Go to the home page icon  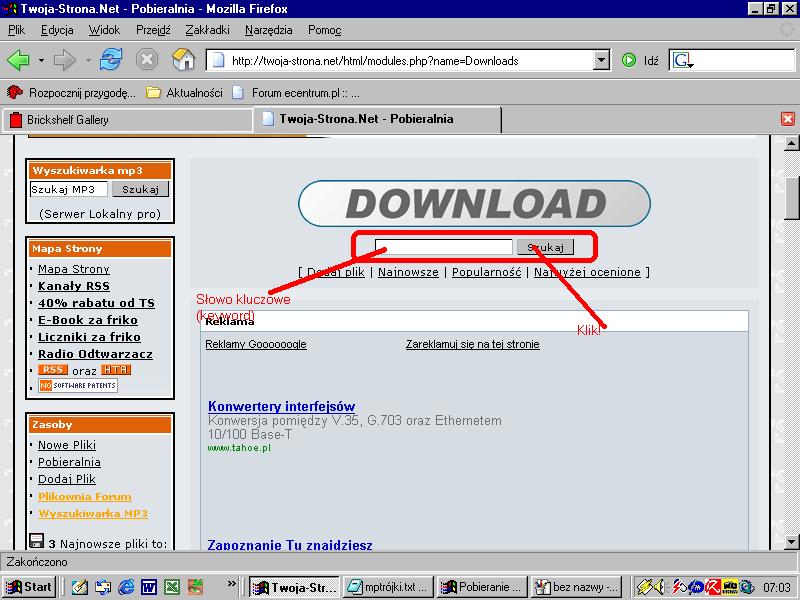click(184, 60)
